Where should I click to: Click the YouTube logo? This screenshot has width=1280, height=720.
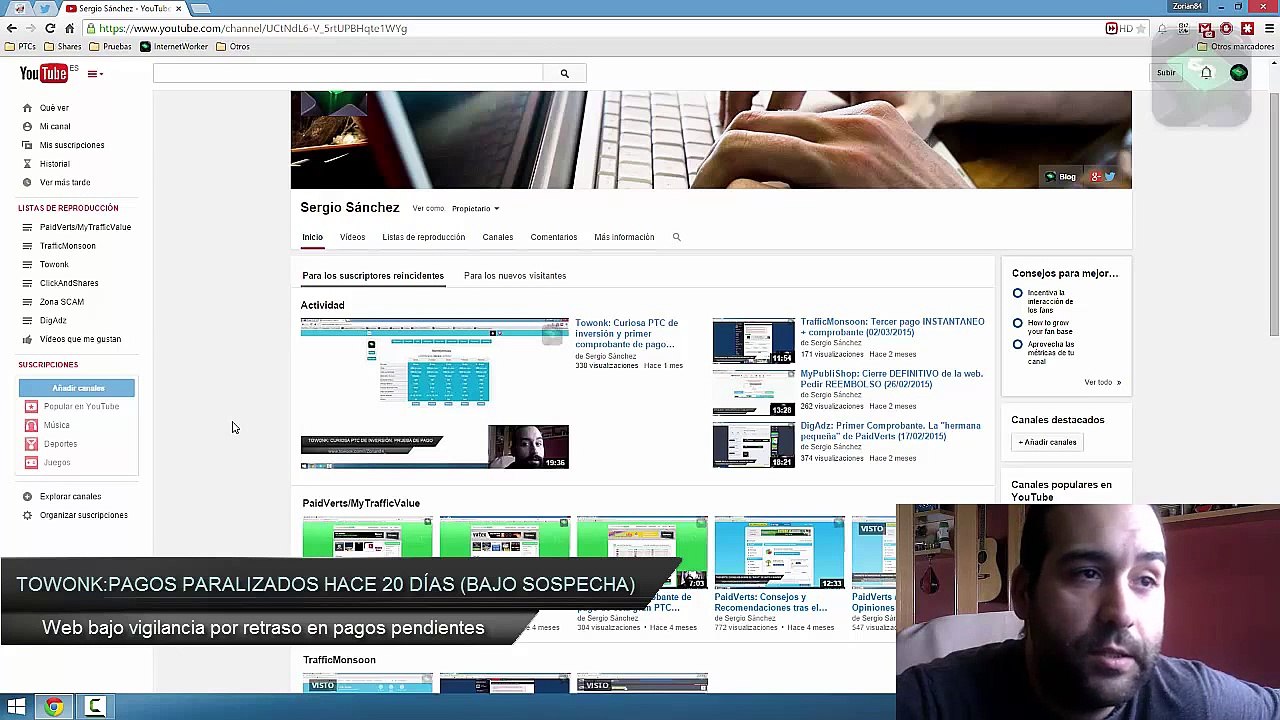tap(43, 73)
